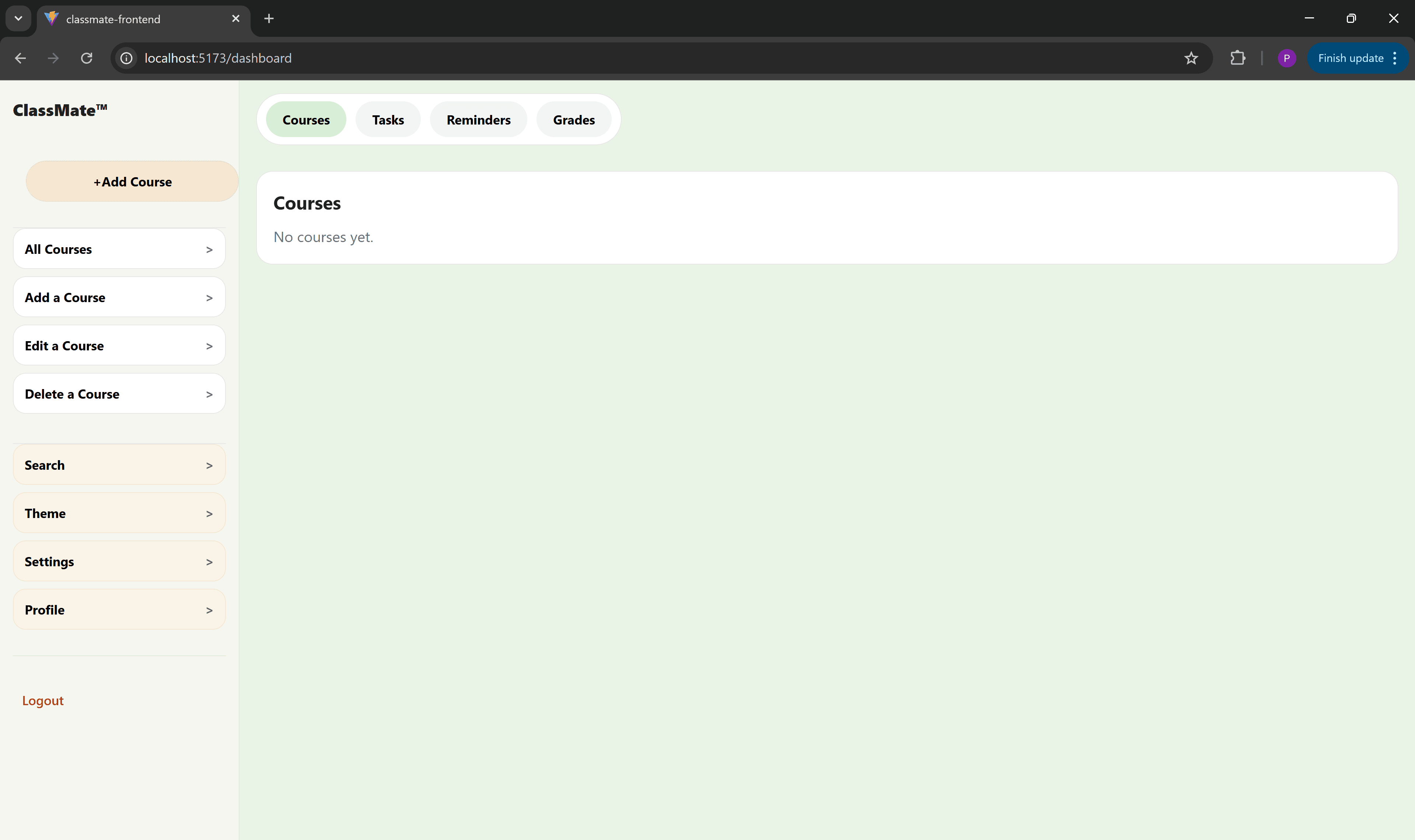1415x840 pixels.
Task: Open the Chrome profile avatar menu
Action: point(1287,58)
